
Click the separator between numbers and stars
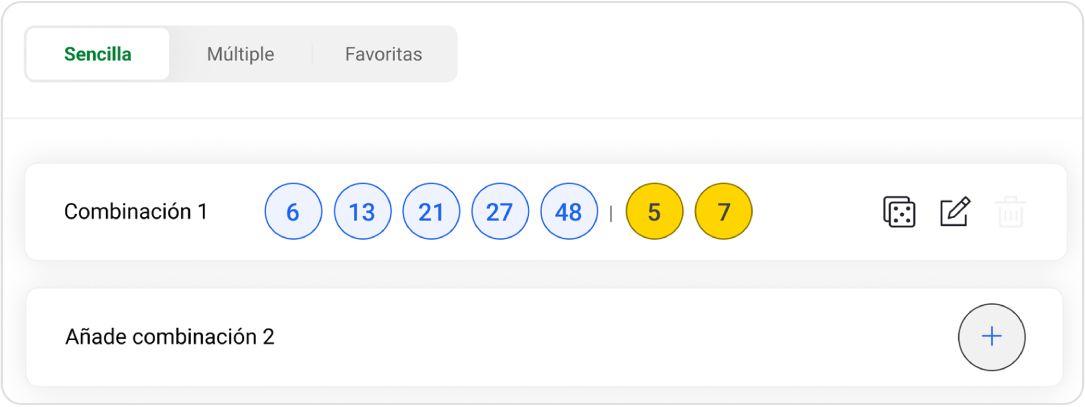pyautogui.click(x=611, y=213)
